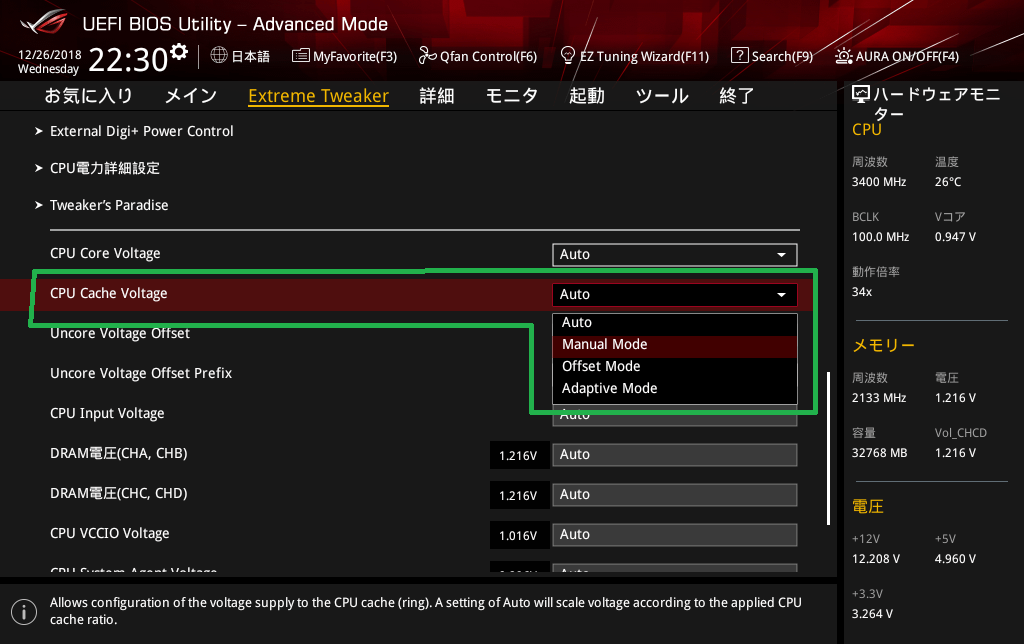Open MyFavorite(F3) list icon
The image size is (1024, 644).
point(300,56)
